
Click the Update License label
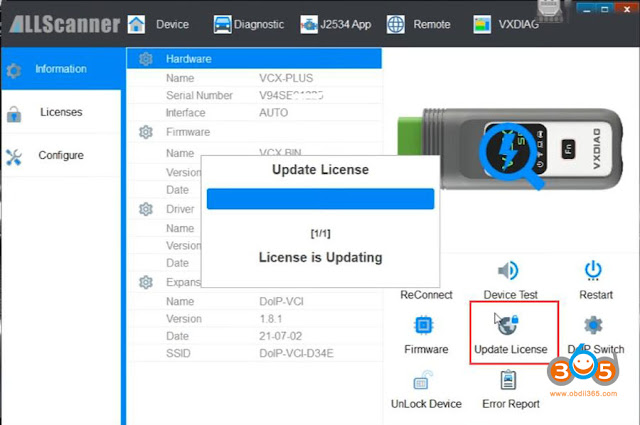[511, 349]
